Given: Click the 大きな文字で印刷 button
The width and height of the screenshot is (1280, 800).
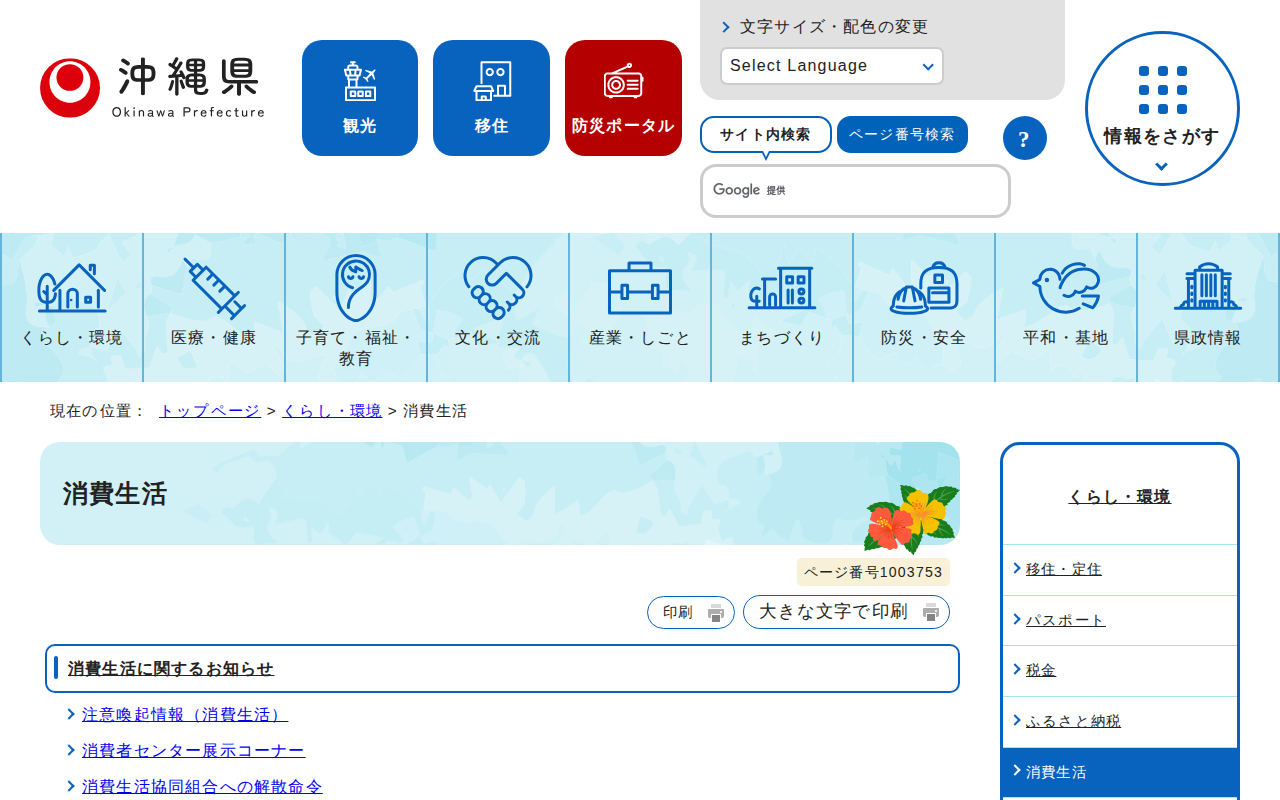Looking at the screenshot, I should coord(846,612).
